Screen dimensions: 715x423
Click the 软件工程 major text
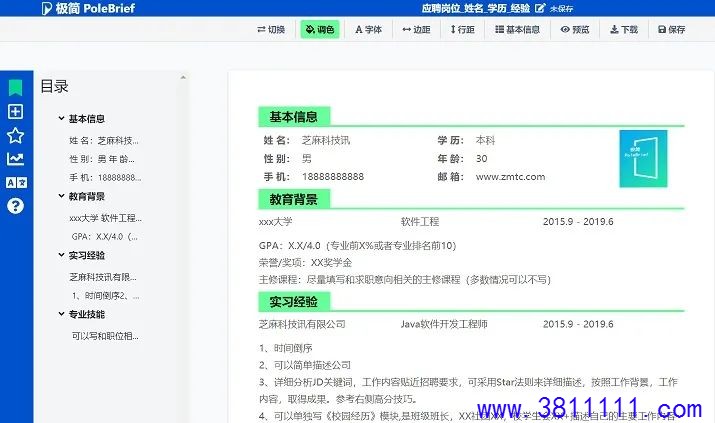pyautogui.click(x=420, y=222)
